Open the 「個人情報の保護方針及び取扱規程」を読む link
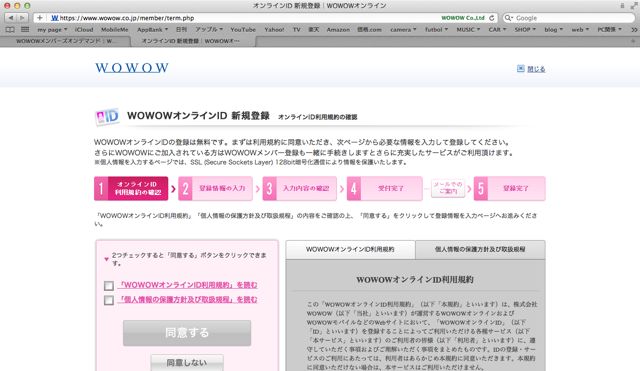The height and width of the screenshot is (371, 640). (x=188, y=300)
